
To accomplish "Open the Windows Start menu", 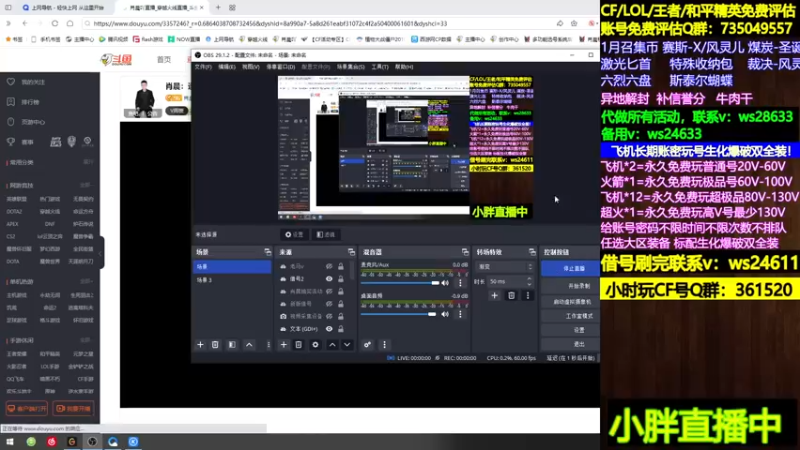I will [10, 441].
